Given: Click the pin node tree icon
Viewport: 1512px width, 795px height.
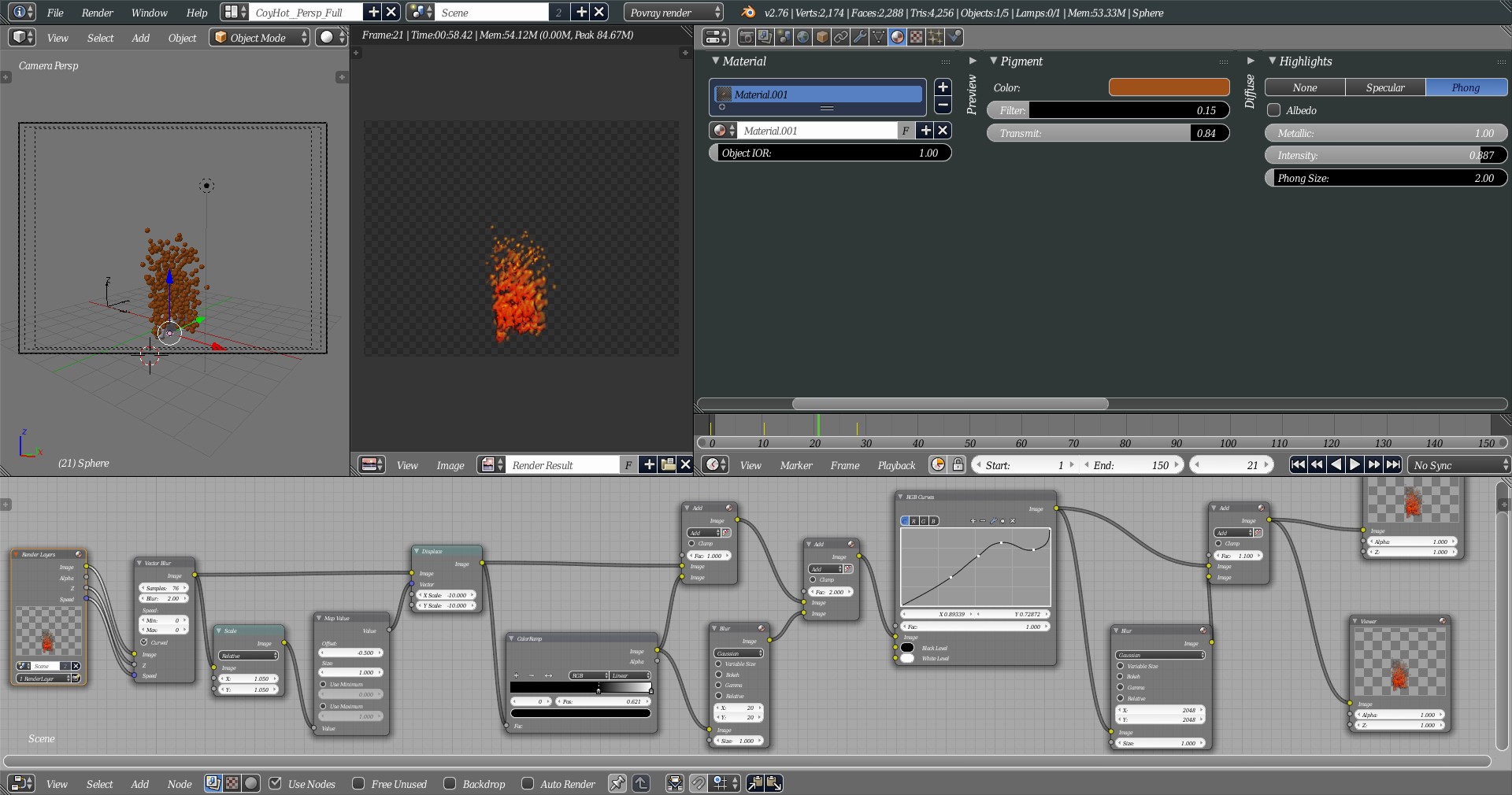Looking at the screenshot, I should pyautogui.click(x=617, y=783).
